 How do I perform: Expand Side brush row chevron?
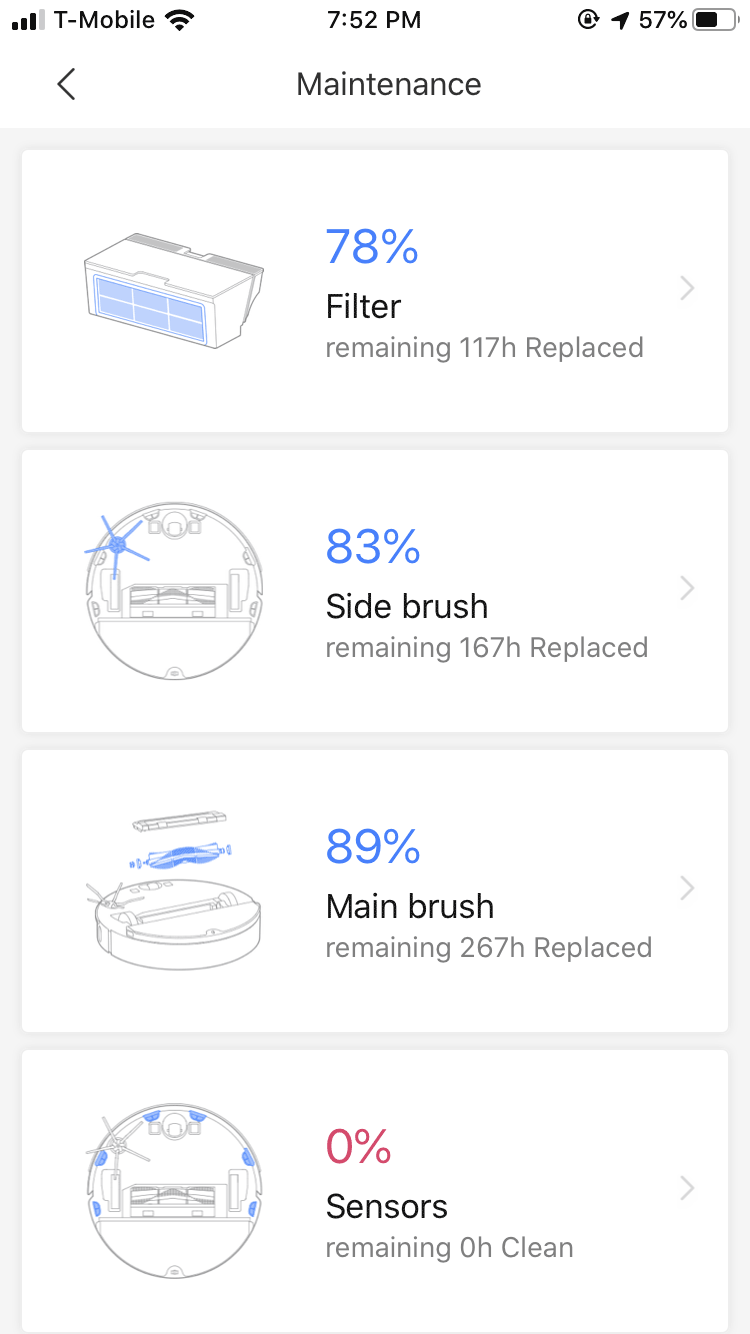pos(687,589)
